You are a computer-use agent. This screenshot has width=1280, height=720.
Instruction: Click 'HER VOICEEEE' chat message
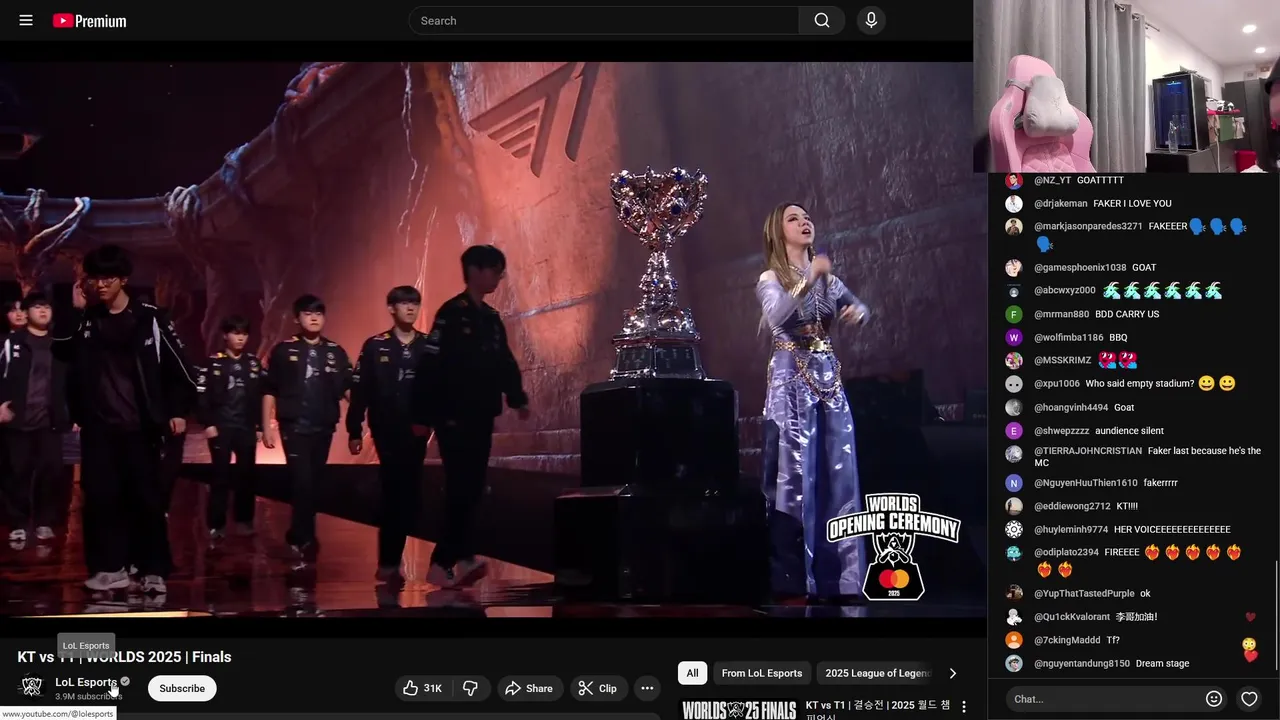point(1172,530)
